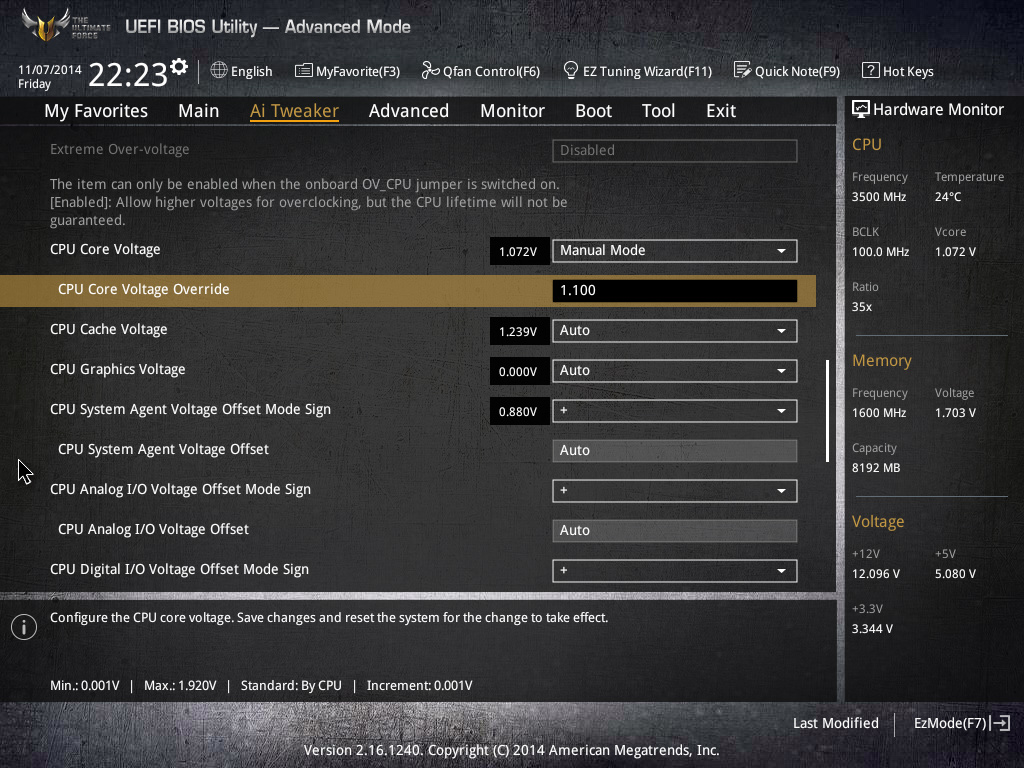
Task: Open MyFavorite(F3) list icon
Action: (304, 71)
